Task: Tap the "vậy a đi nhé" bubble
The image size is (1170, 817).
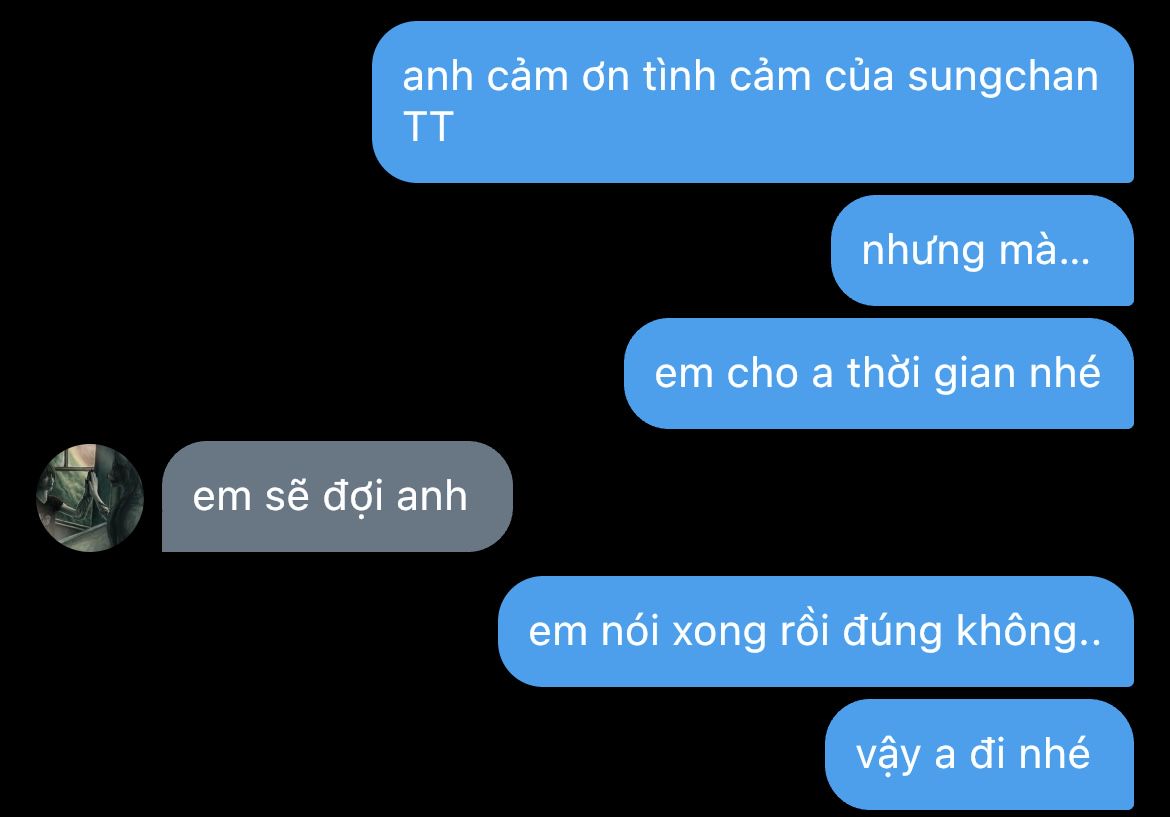Action: tap(979, 754)
